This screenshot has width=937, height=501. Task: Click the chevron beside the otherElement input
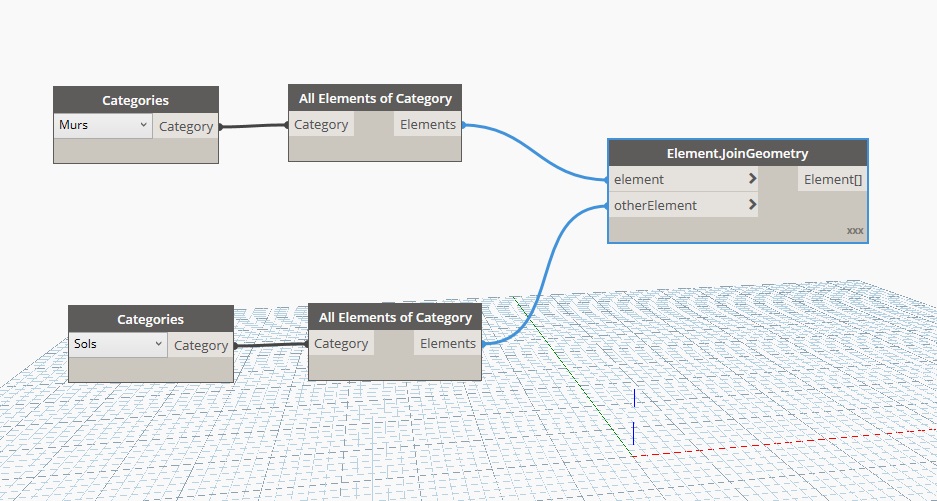point(752,205)
